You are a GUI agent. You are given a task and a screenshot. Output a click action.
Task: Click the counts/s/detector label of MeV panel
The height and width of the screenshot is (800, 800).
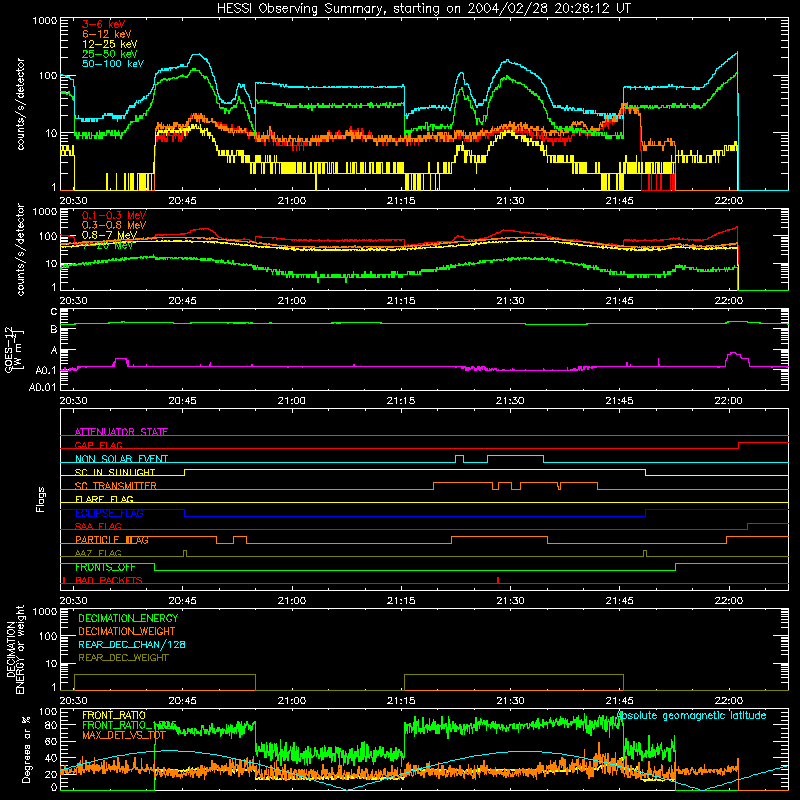[x=20, y=250]
